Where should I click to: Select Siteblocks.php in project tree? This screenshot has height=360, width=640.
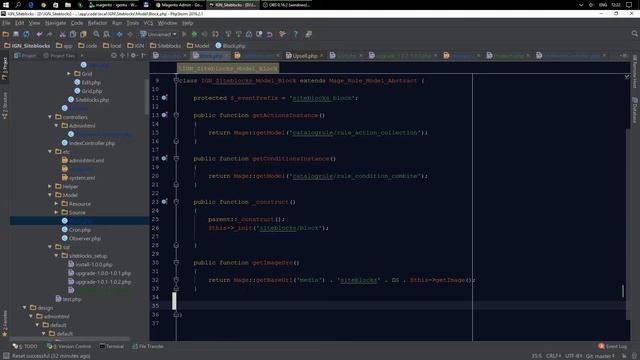click(89, 100)
